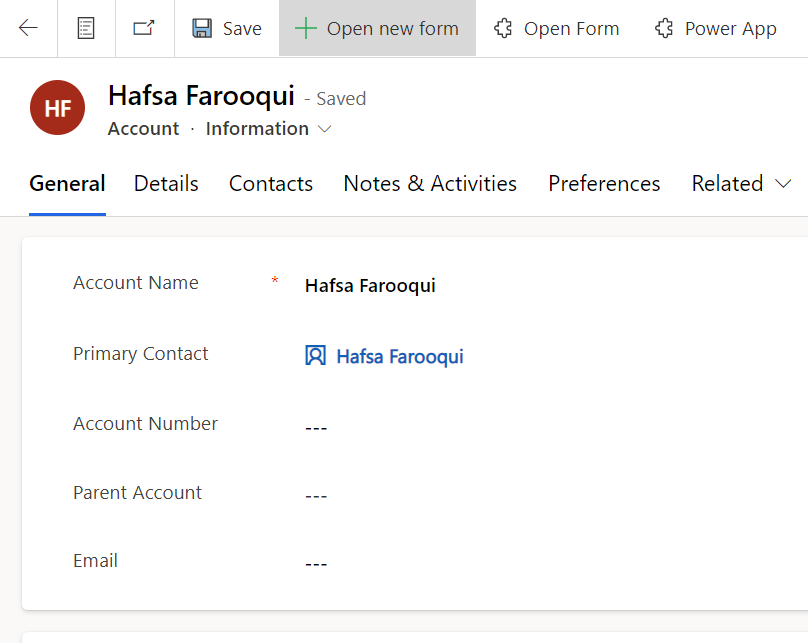The height and width of the screenshot is (643, 808).
Task: Click the plus icon for Open new form
Action: [305, 29]
